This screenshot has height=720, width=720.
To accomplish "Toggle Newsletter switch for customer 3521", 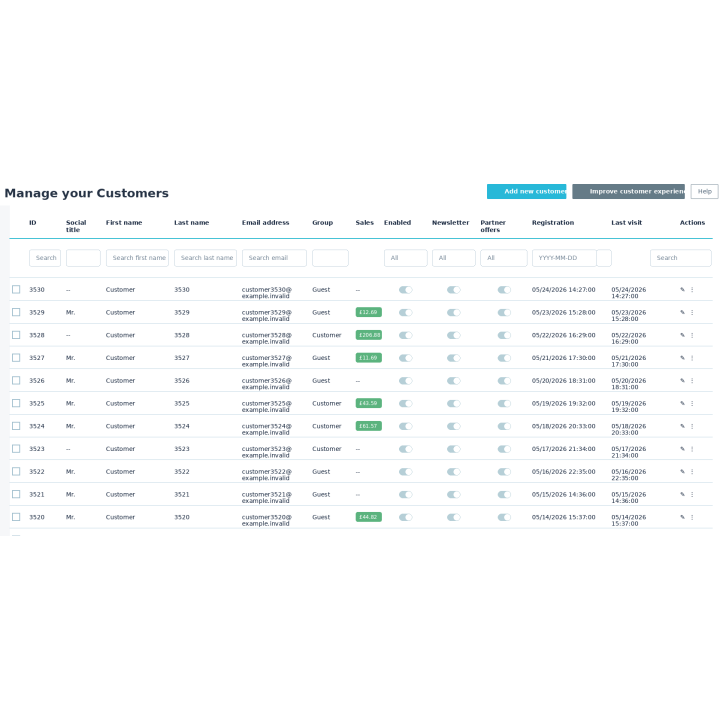I will pos(454,495).
